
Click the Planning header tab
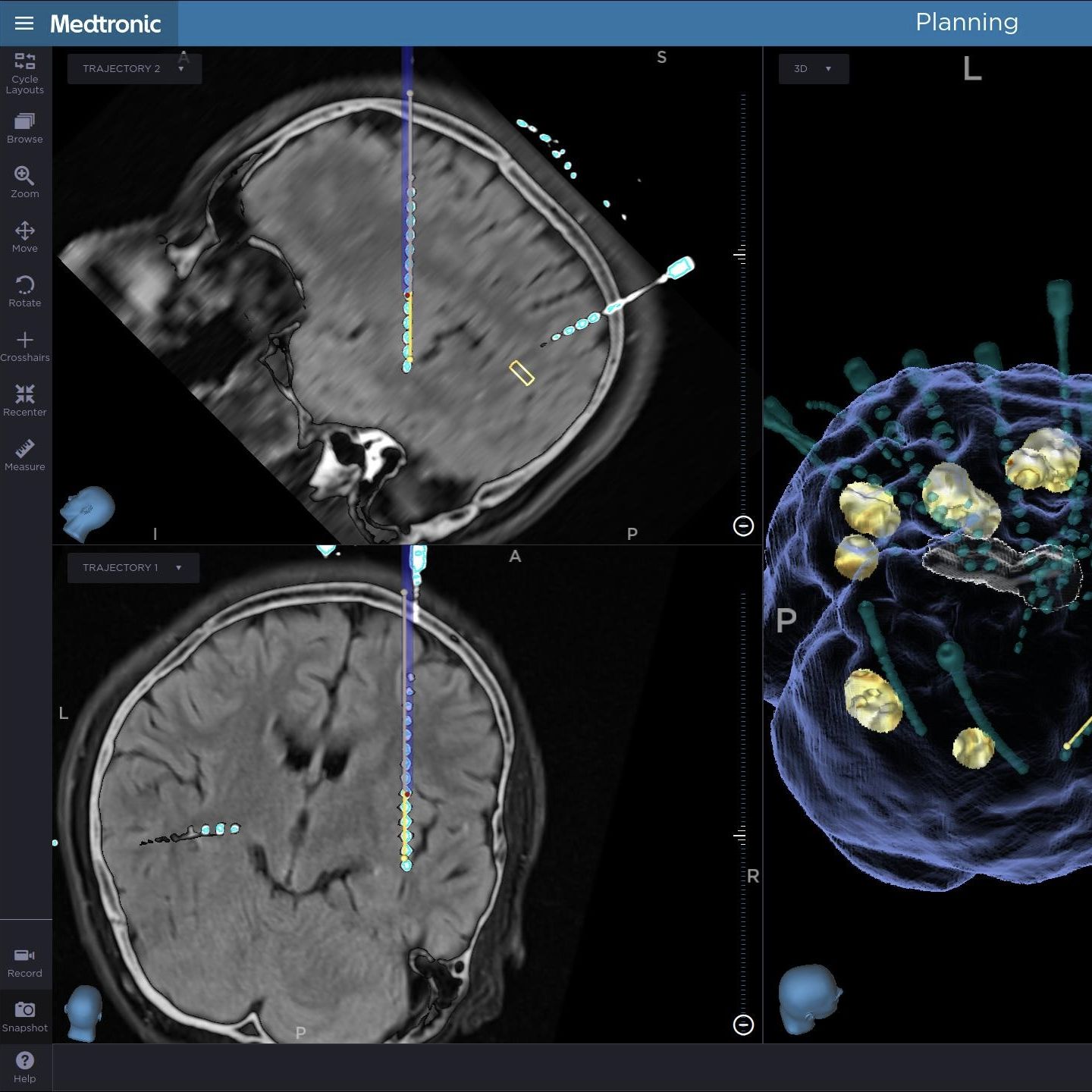[966, 23]
